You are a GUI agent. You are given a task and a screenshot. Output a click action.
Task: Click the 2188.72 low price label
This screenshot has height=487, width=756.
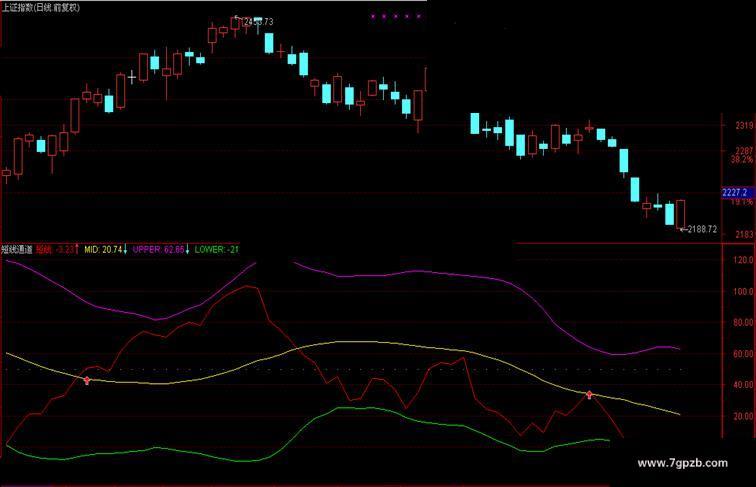pos(702,230)
